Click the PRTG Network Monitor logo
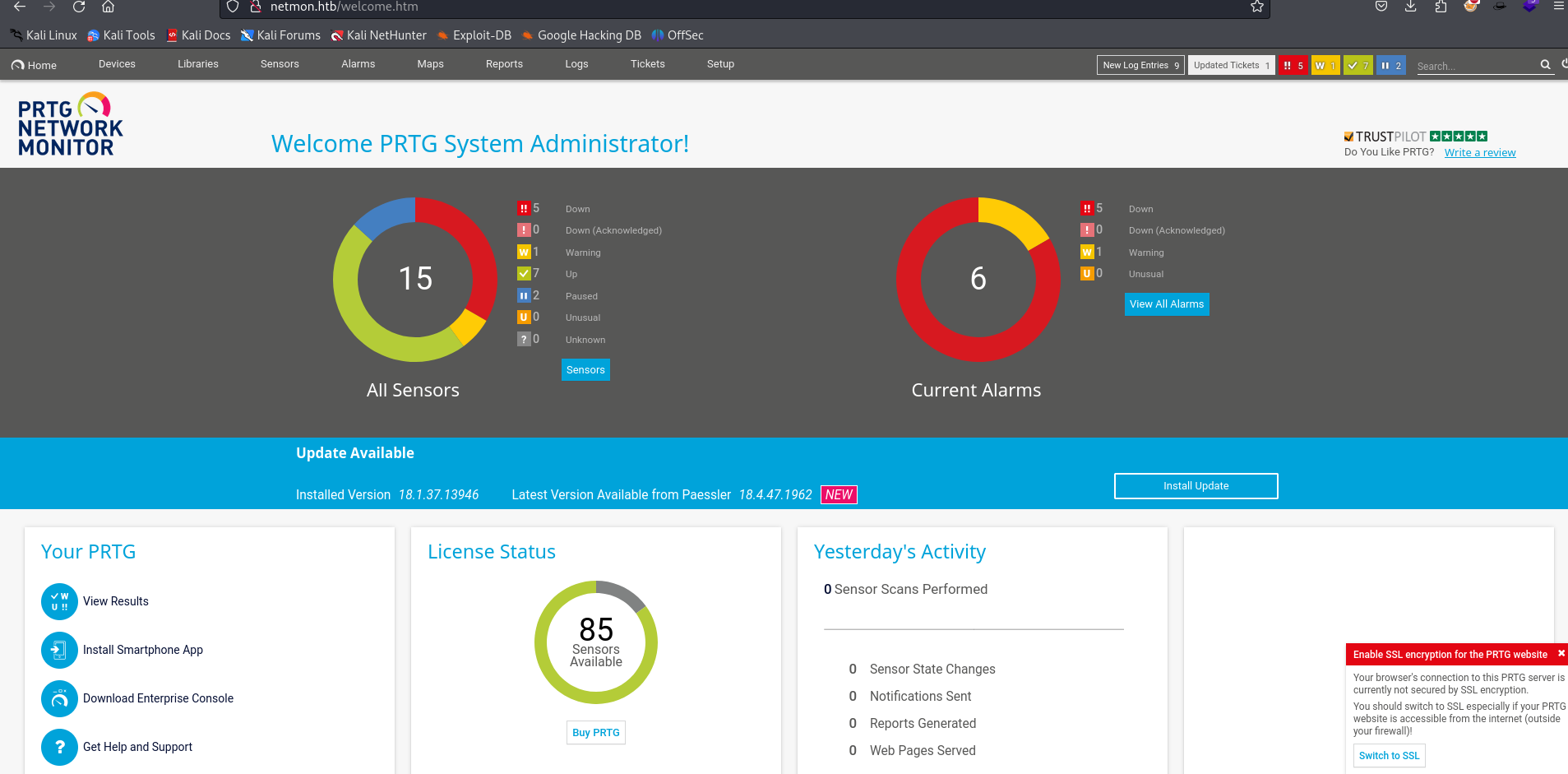The image size is (1568, 774). pyautogui.click(x=70, y=124)
